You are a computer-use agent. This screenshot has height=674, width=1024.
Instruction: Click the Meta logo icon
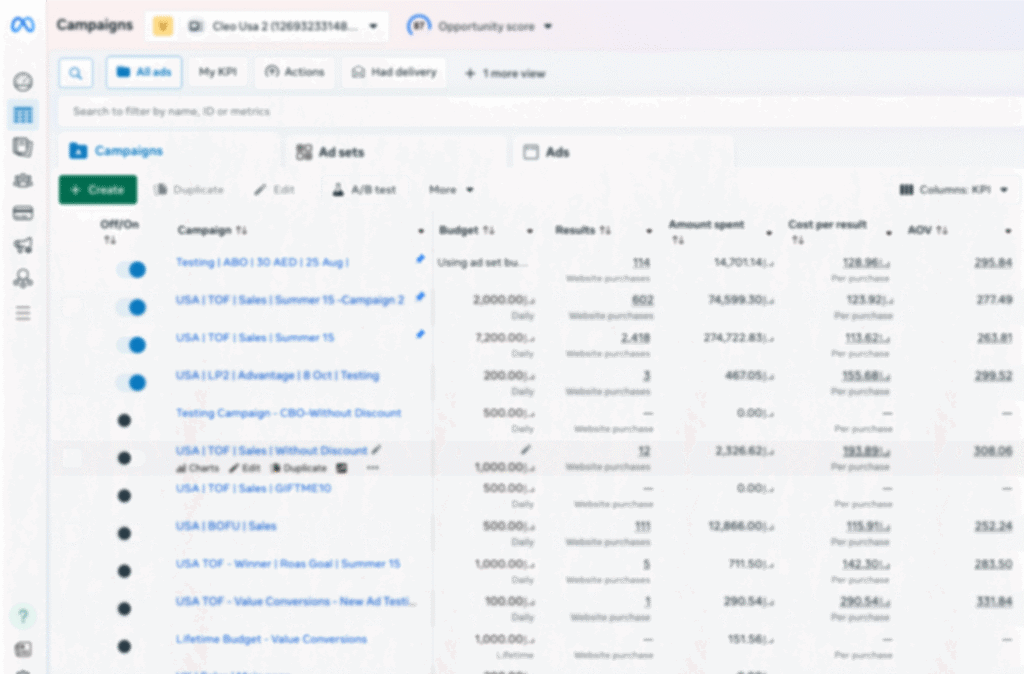(22, 26)
